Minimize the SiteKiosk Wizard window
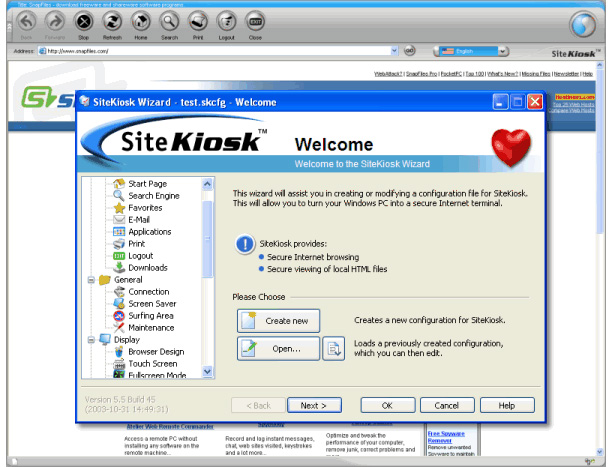Screen dimensions: 612x467 [500, 102]
